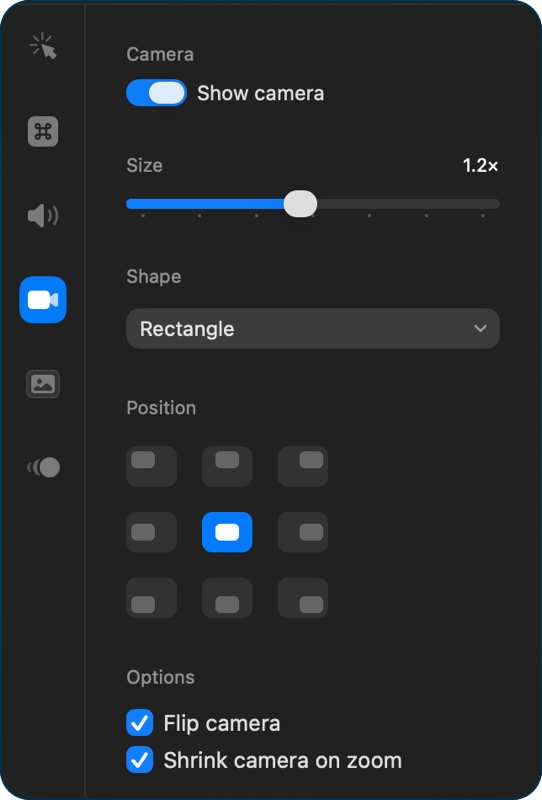
Task: Open the motion blur settings icon
Action: coord(43,467)
